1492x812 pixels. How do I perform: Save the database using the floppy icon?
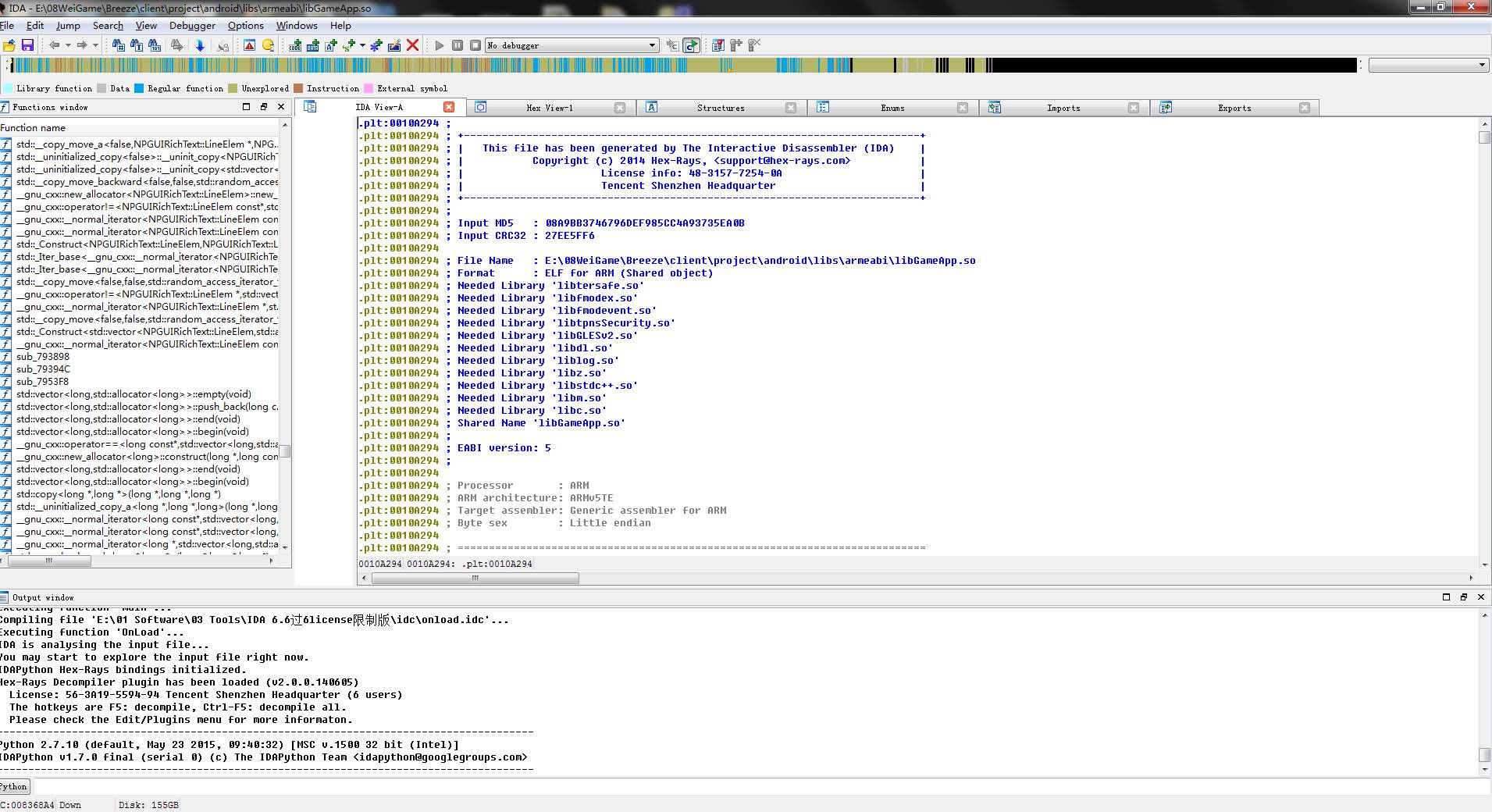tap(27, 45)
